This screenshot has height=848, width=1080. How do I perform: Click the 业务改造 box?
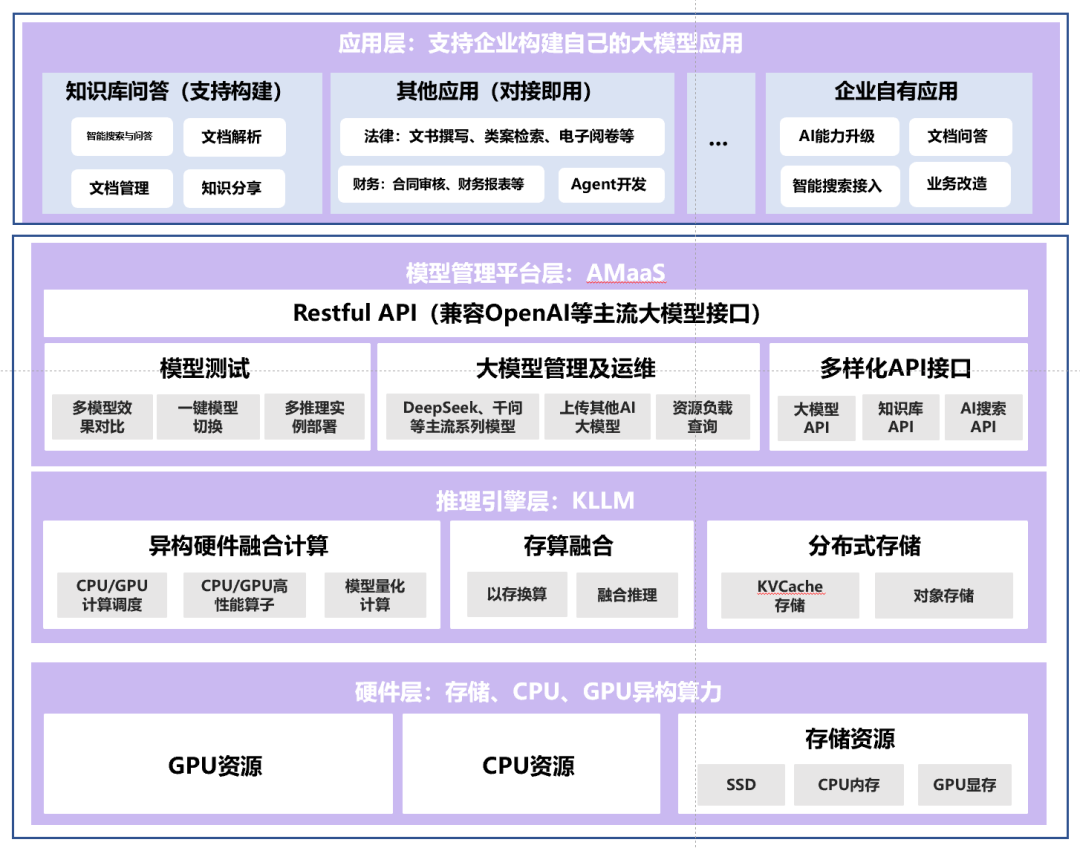pos(958,185)
